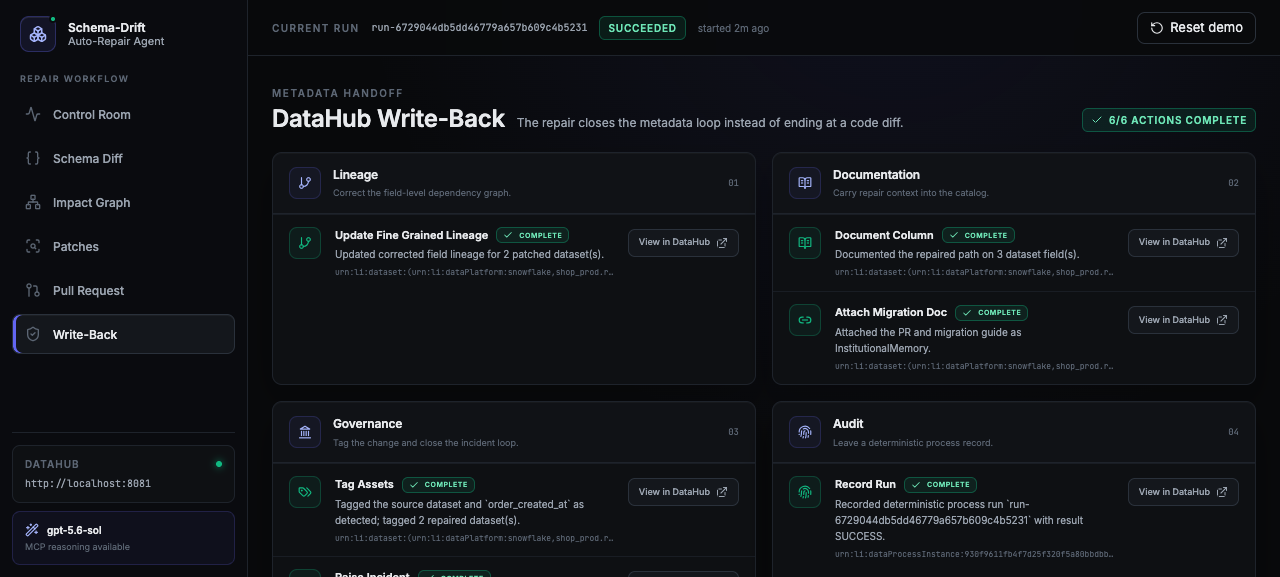The image size is (1280, 577).
Task: Click the reset arrow icon in Reset demo
Action: (x=1157, y=28)
